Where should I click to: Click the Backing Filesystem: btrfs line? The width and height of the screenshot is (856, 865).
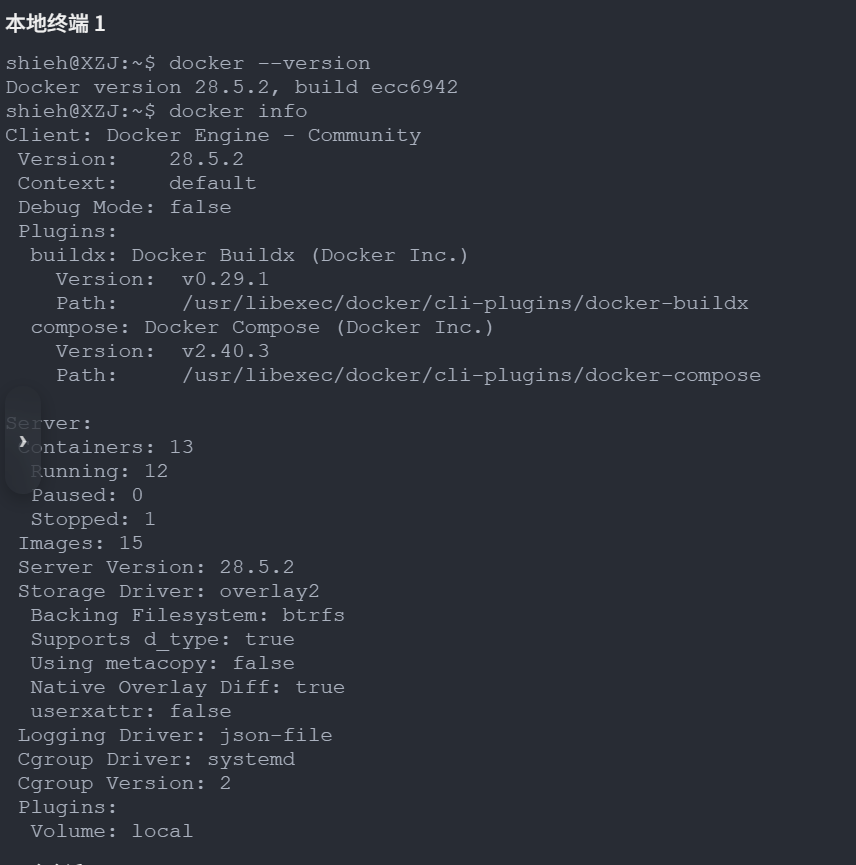[x=187, y=615]
